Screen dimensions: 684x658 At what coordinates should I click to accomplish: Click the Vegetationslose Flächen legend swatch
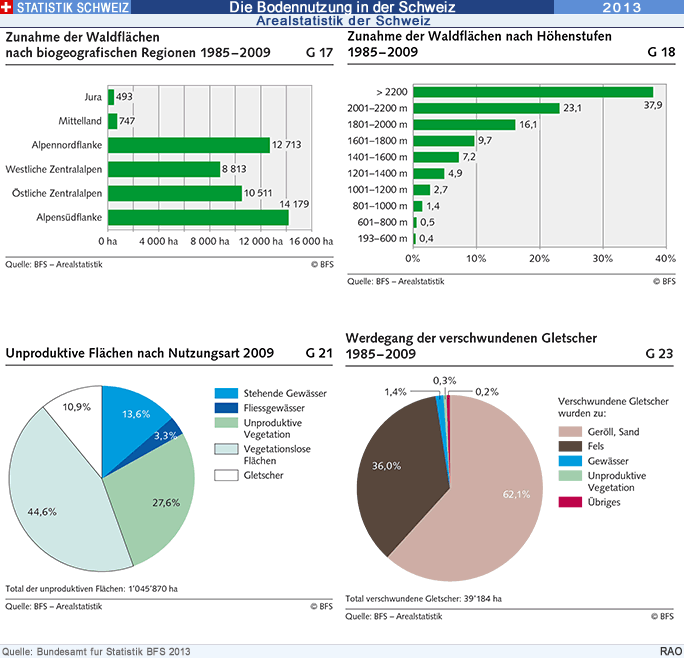pyautogui.click(x=226, y=449)
